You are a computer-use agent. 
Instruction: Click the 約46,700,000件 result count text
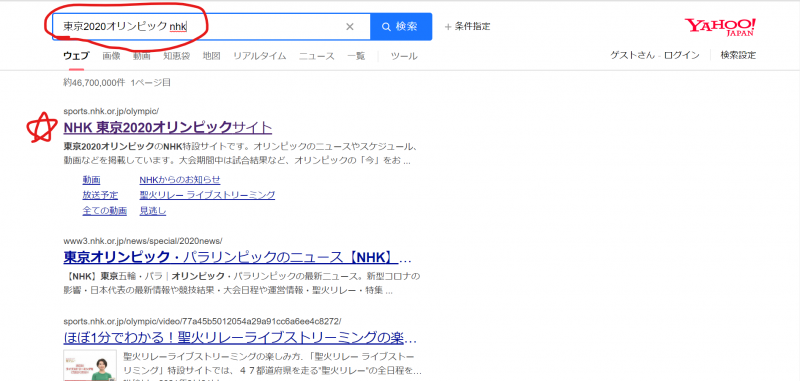[x=94, y=82]
